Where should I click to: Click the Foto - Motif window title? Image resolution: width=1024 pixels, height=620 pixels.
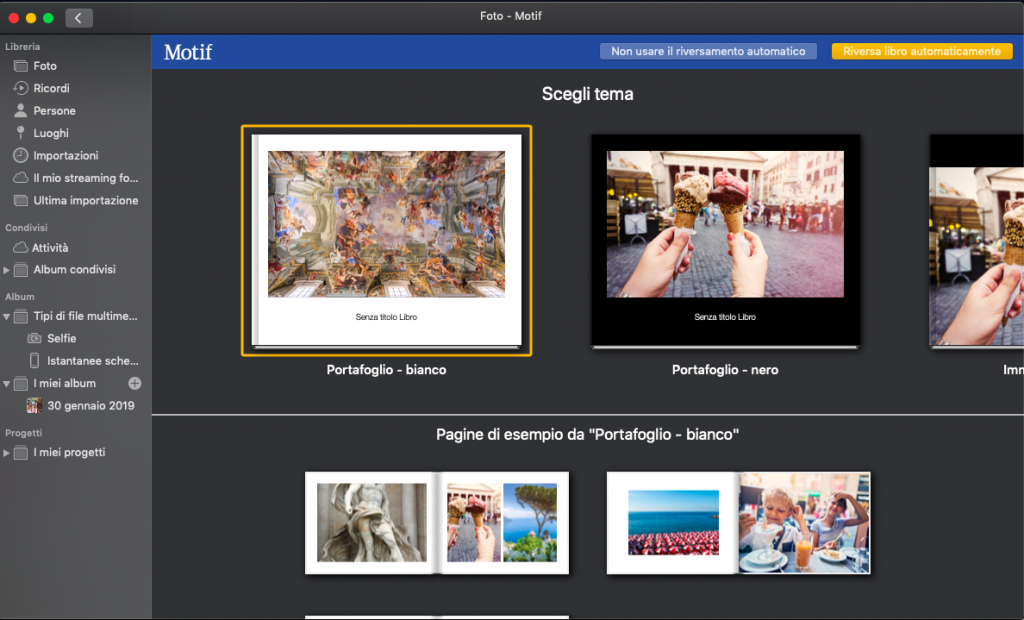tap(511, 16)
